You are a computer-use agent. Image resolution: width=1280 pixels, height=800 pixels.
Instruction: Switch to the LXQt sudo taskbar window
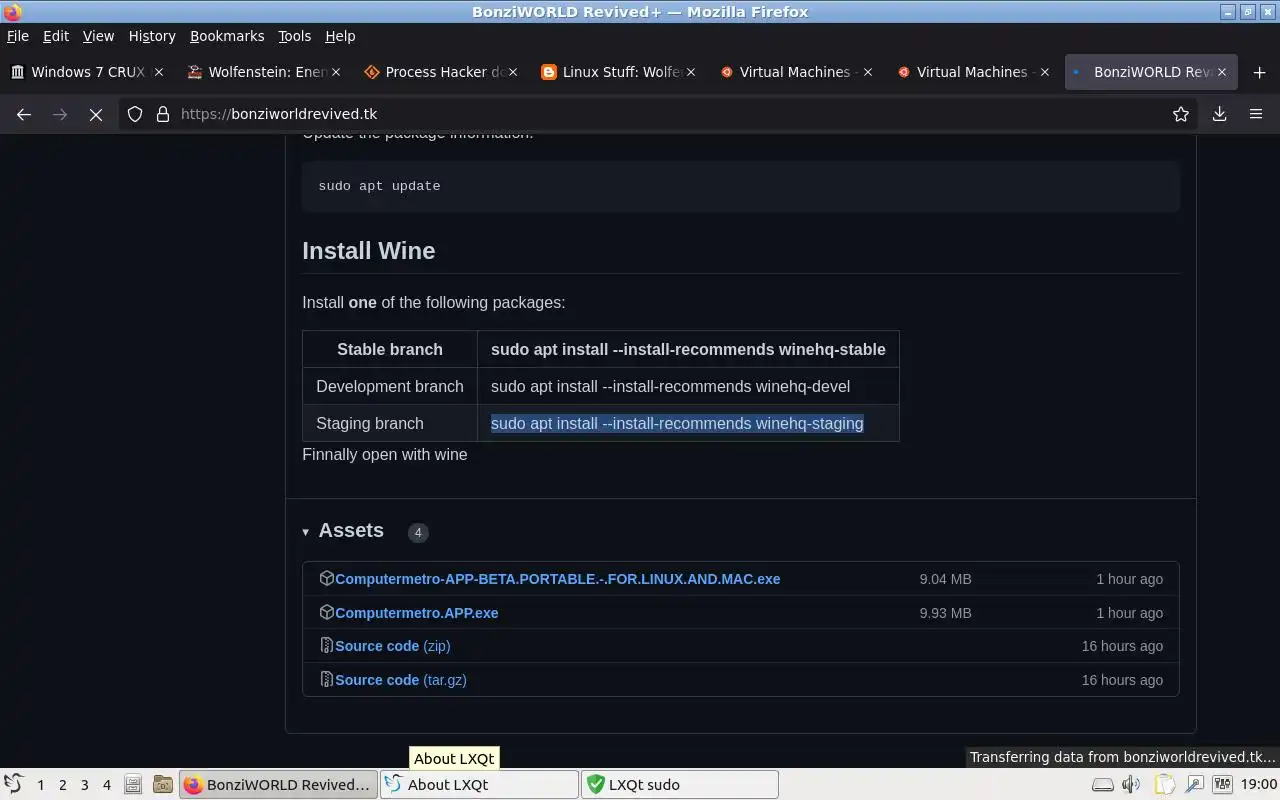pos(680,785)
